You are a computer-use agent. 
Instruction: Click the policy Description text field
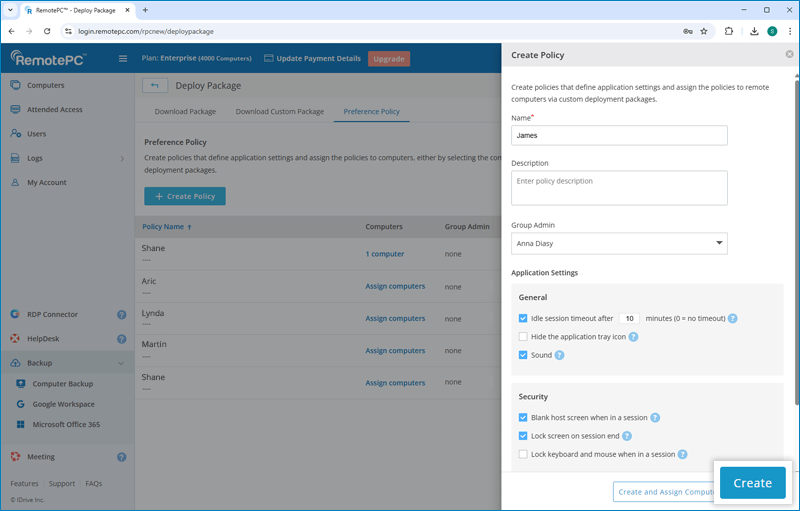(x=619, y=188)
